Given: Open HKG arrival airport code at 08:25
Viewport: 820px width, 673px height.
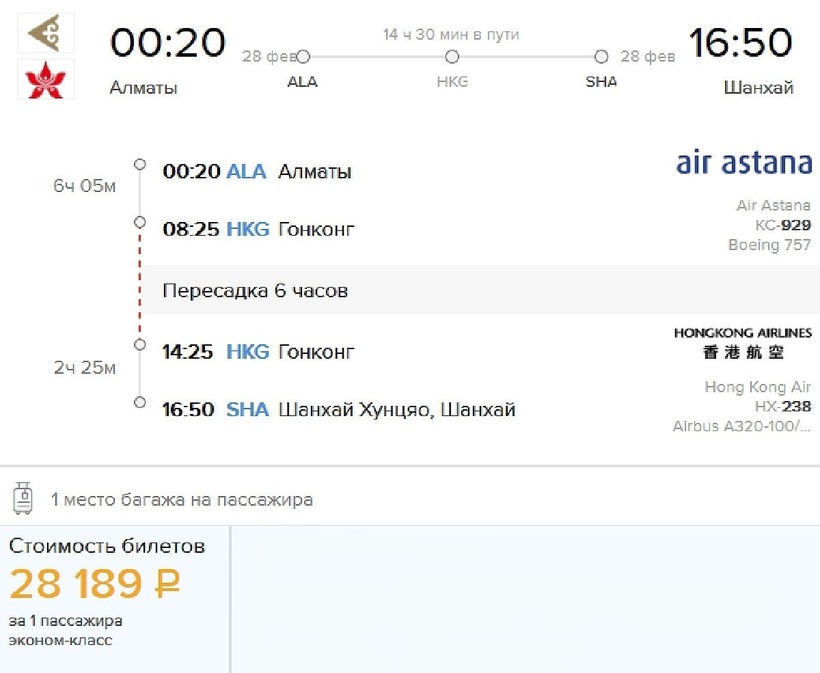Looking at the screenshot, I should pyautogui.click(x=248, y=229).
